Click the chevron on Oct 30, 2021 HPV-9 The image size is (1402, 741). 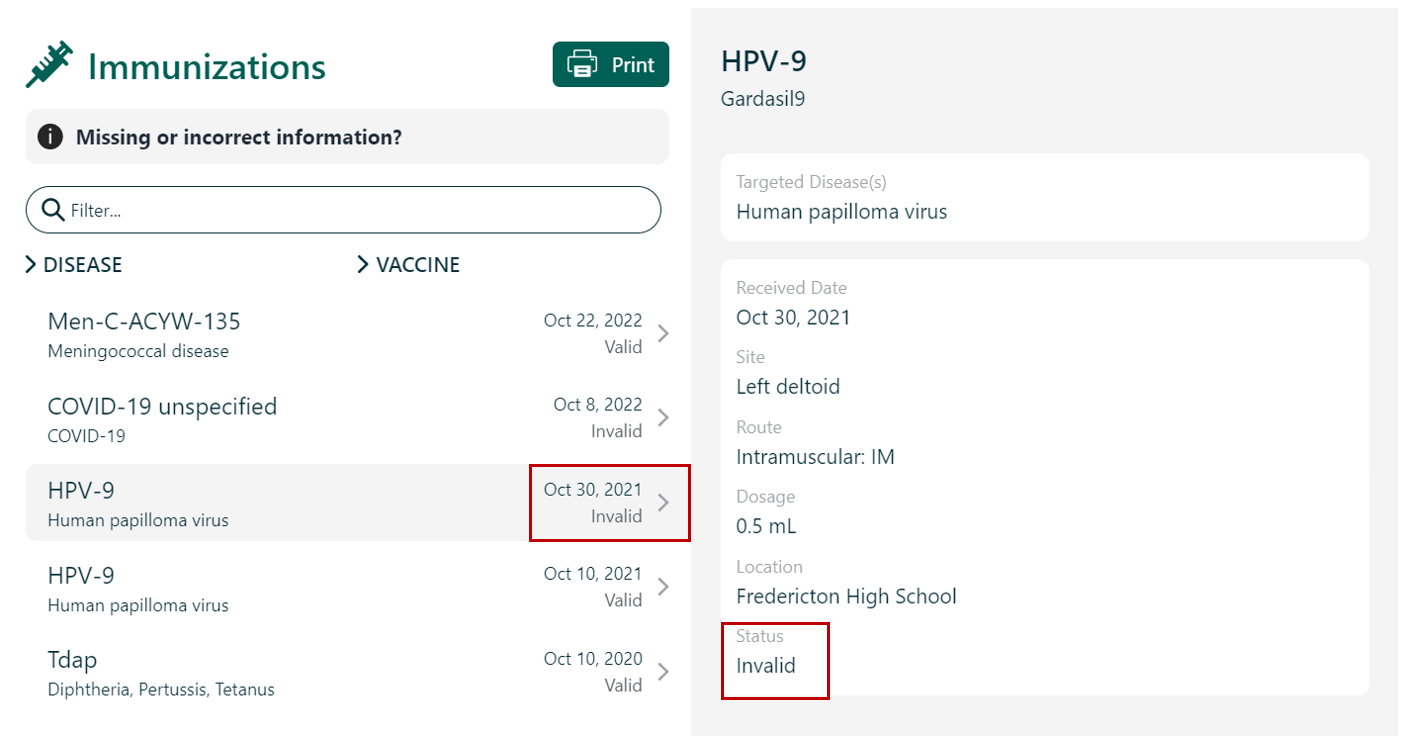663,503
